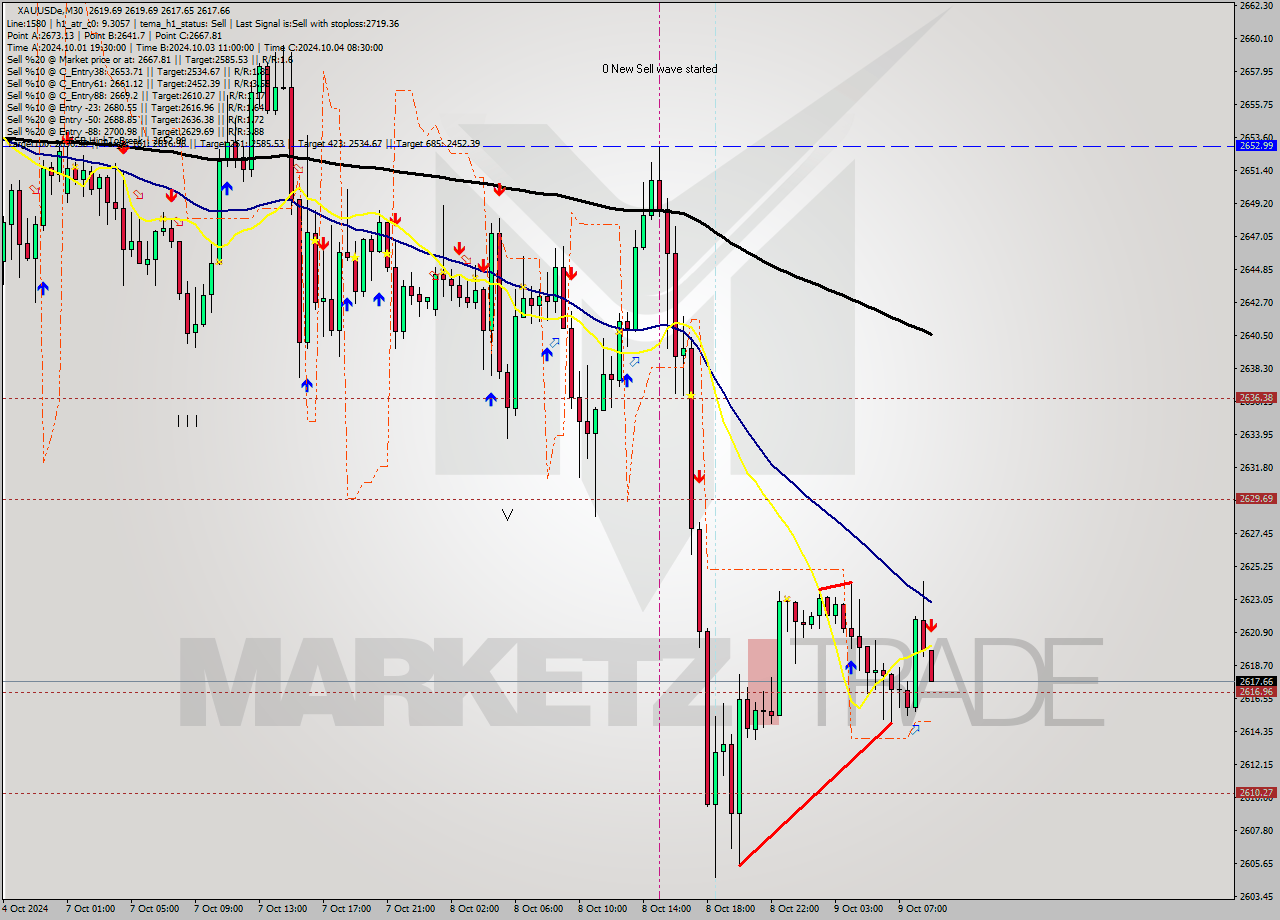This screenshot has width=1280, height=920.
Task: Select the 2636.38 red price level label
Action: [1255, 398]
